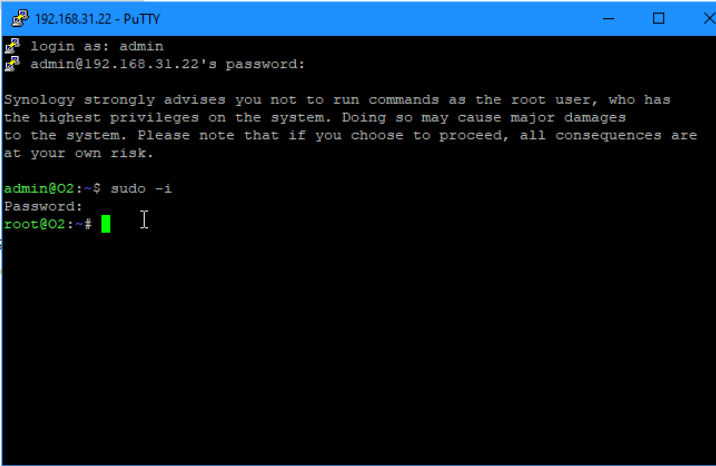Click the PuTTY icon beside 'login as' line
This screenshot has width=716, height=466.
pos(12,46)
